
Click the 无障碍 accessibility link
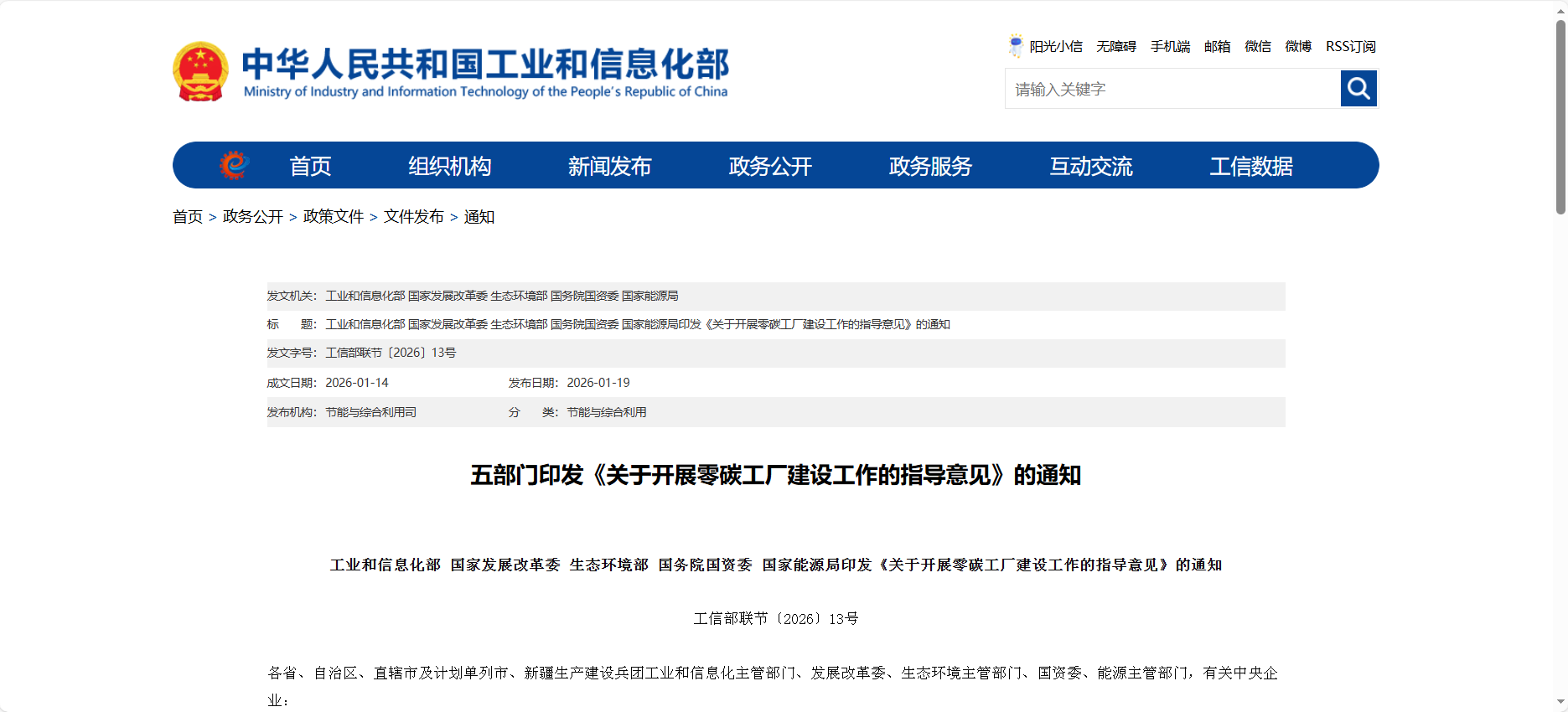click(1116, 47)
